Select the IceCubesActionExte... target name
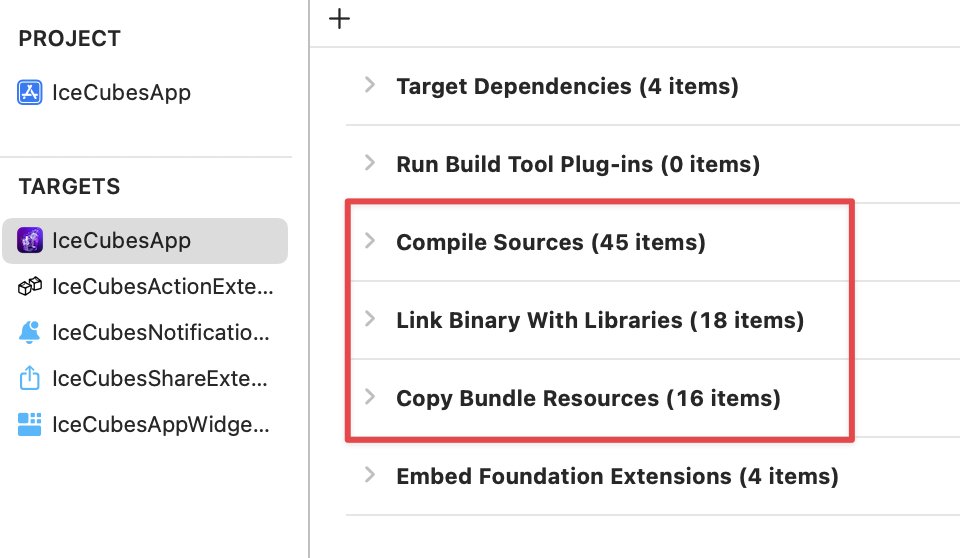This screenshot has height=558, width=960. click(162, 287)
